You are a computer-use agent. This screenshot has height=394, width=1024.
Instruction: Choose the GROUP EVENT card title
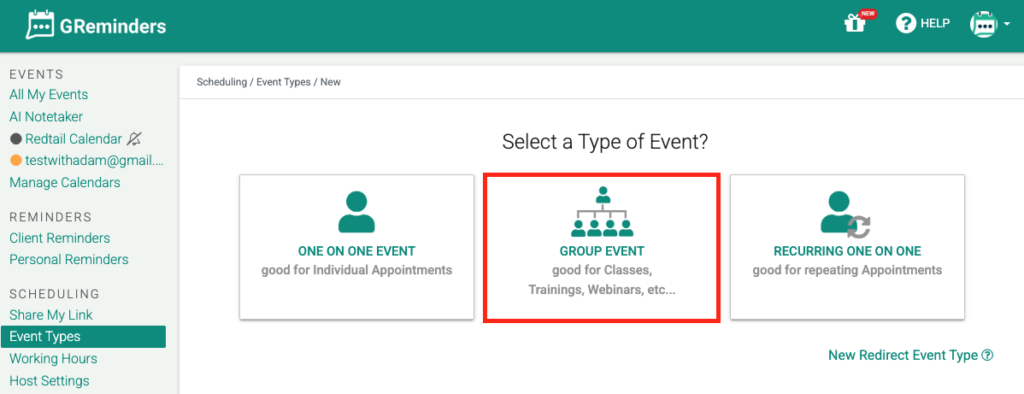602,251
